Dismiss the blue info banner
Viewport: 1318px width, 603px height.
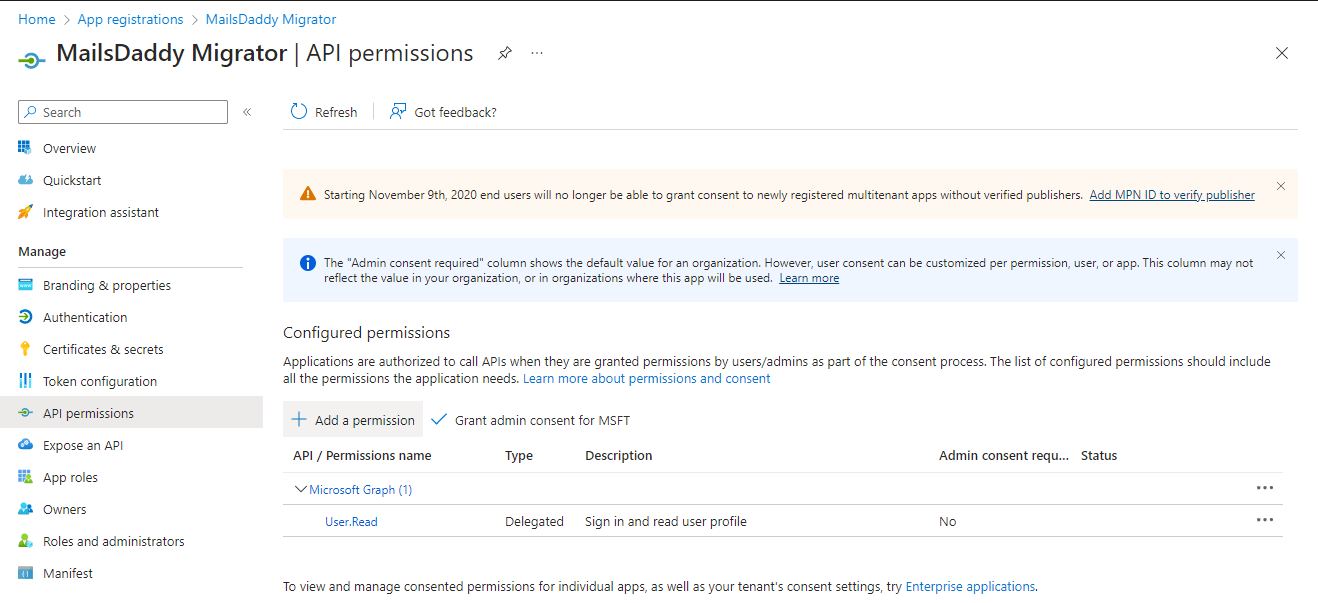(1281, 255)
